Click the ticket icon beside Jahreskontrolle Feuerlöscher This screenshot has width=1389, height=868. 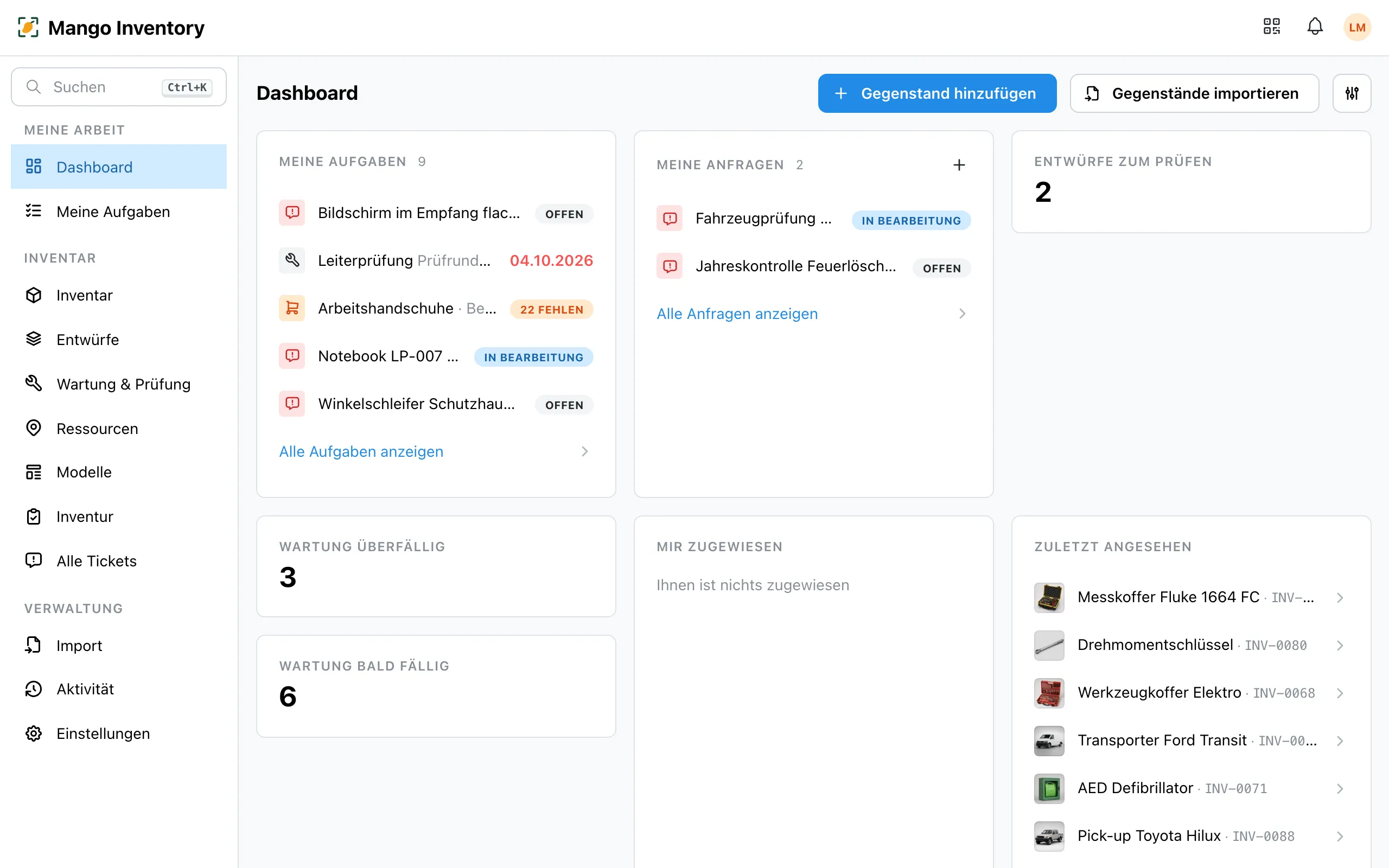(670, 266)
